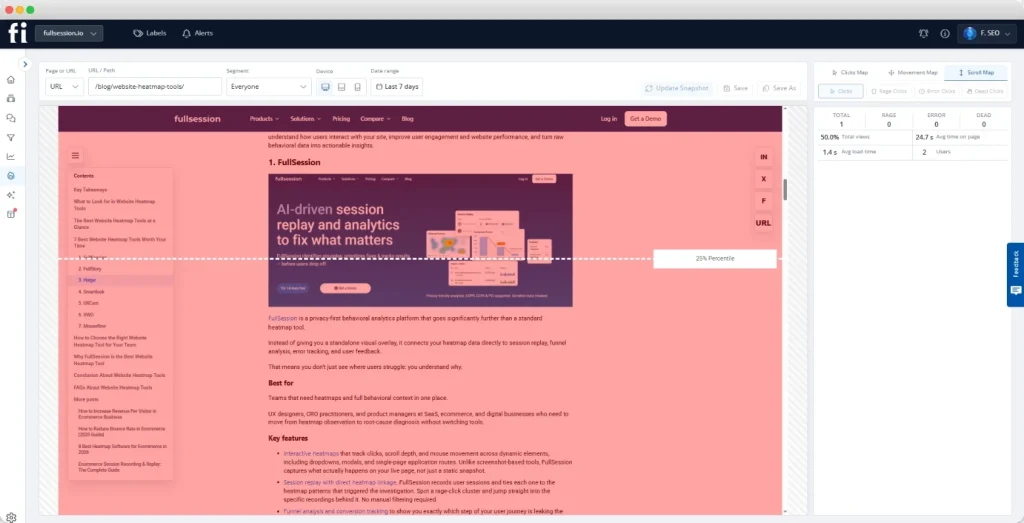
Task: Click the Save As button
Action: [x=778, y=88]
